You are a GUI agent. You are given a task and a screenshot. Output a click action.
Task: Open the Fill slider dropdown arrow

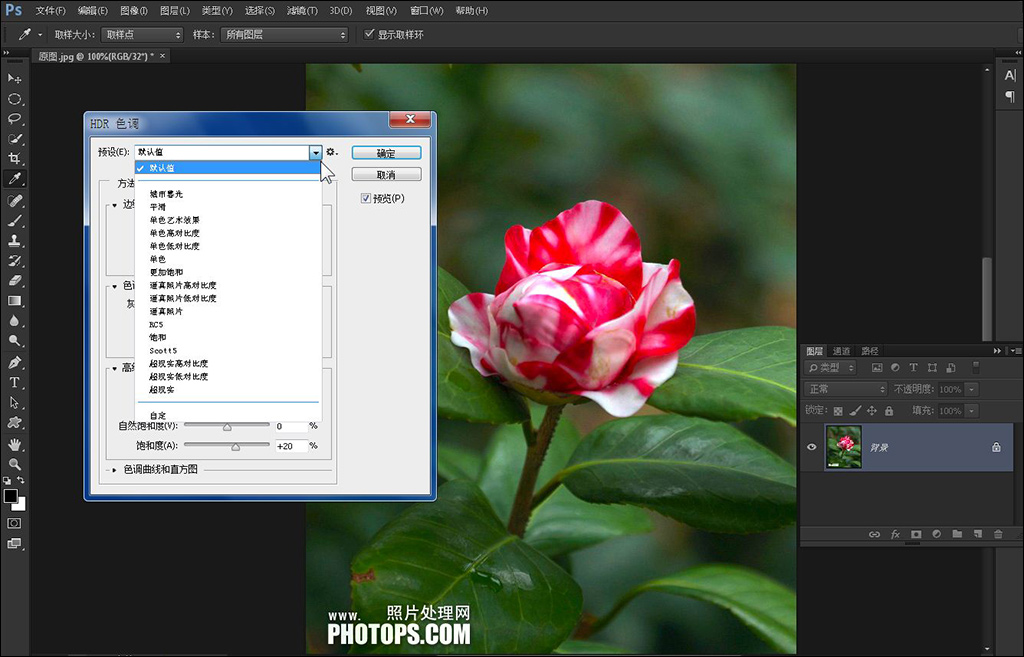pos(972,411)
